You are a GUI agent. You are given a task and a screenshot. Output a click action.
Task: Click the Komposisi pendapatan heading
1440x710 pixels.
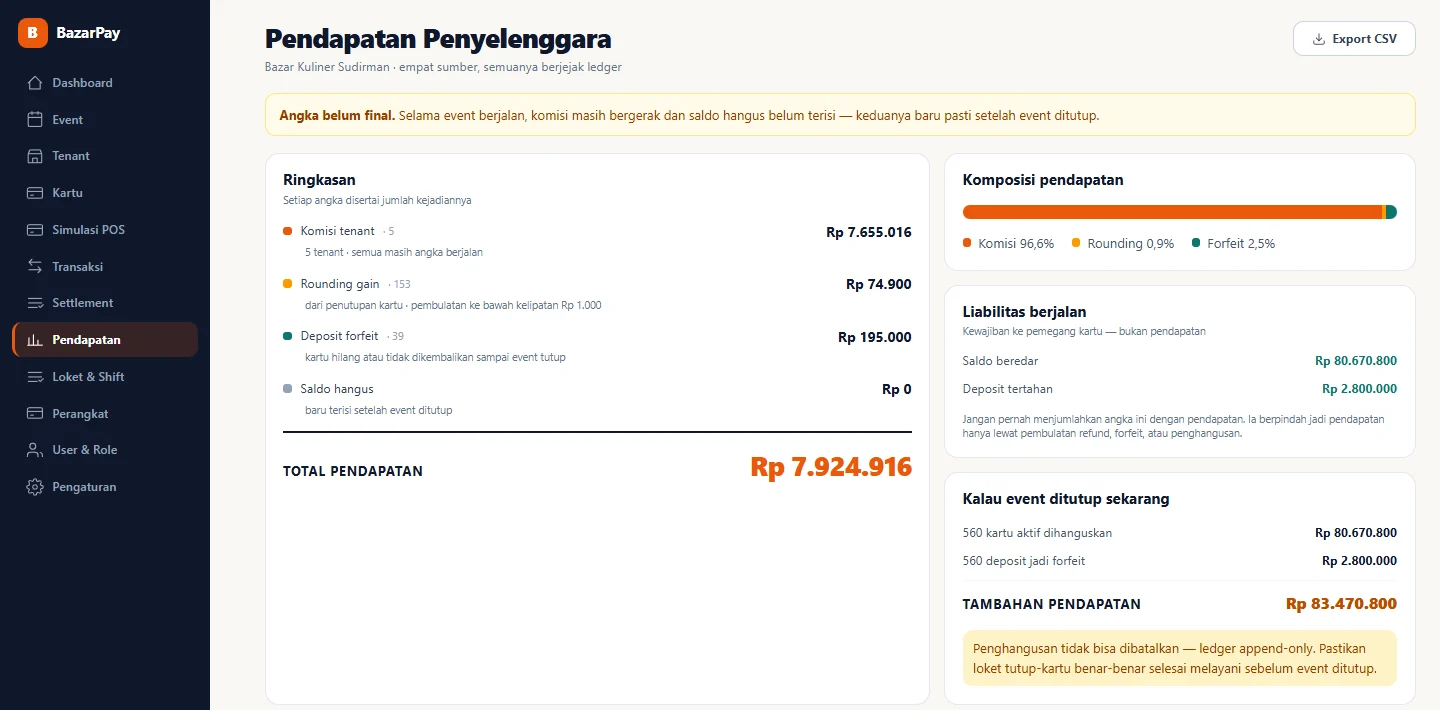[x=1043, y=180]
